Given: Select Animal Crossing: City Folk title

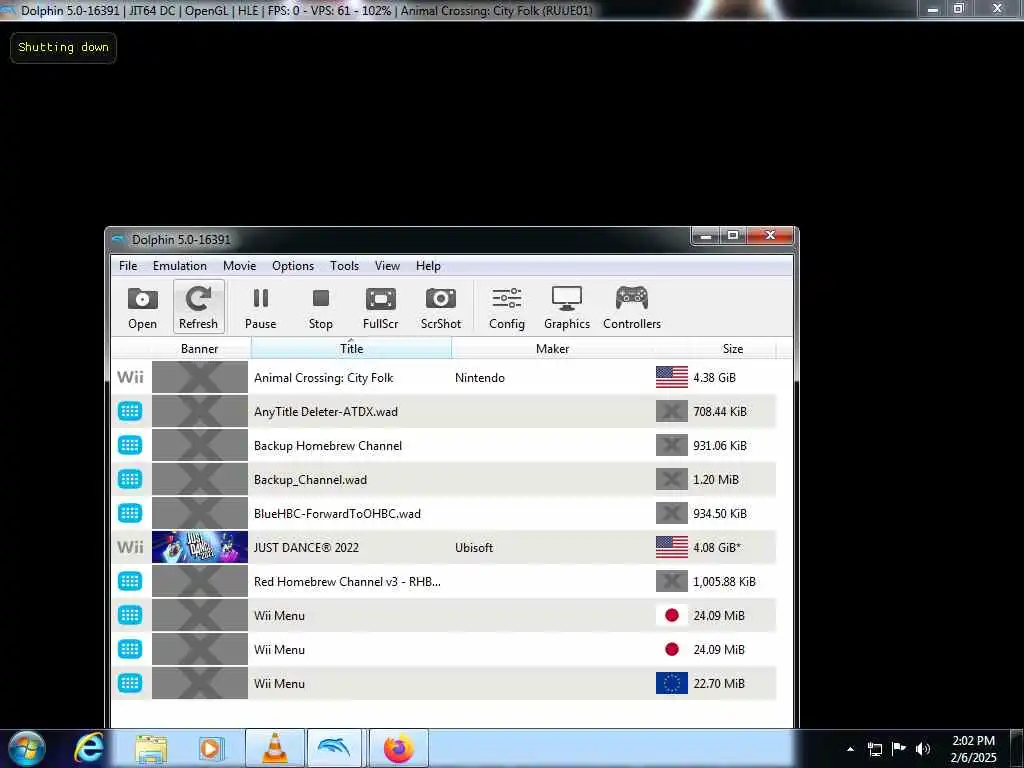Looking at the screenshot, I should click(324, 377).
